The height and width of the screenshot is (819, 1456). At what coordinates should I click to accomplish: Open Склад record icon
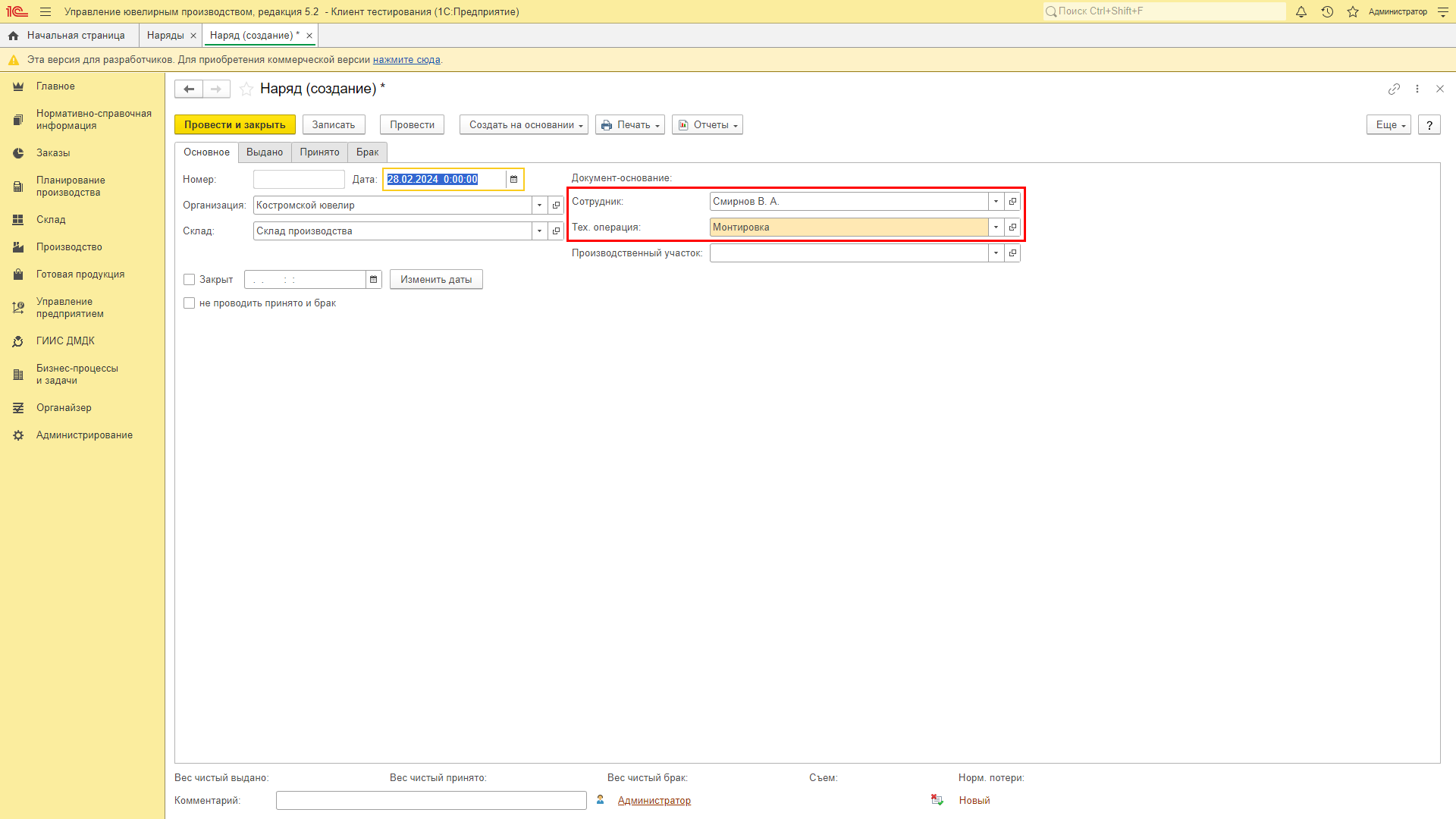tap(556, 231)
